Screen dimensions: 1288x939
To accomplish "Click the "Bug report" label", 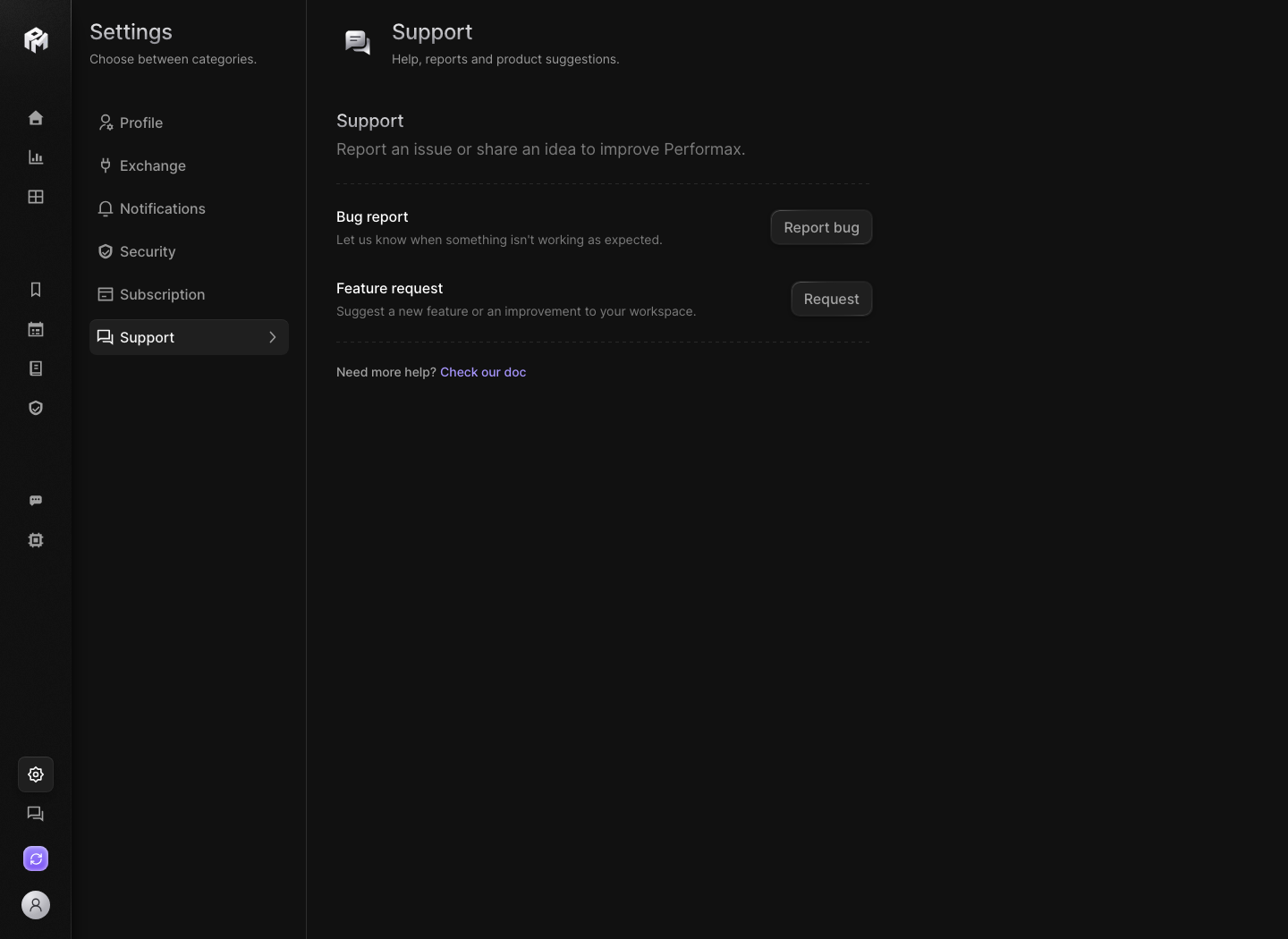I will [372, 216].
